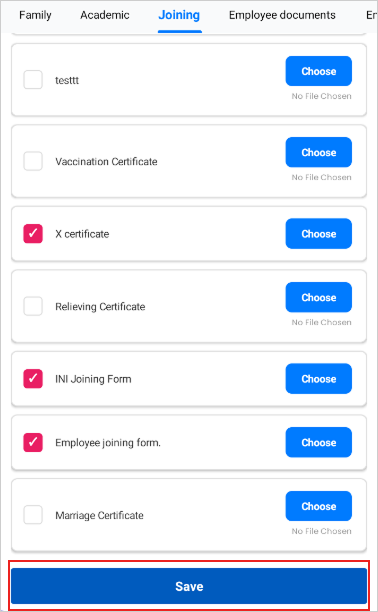Switch to the Family tab
The image size is (378, 612).
(x=35, y=15)
